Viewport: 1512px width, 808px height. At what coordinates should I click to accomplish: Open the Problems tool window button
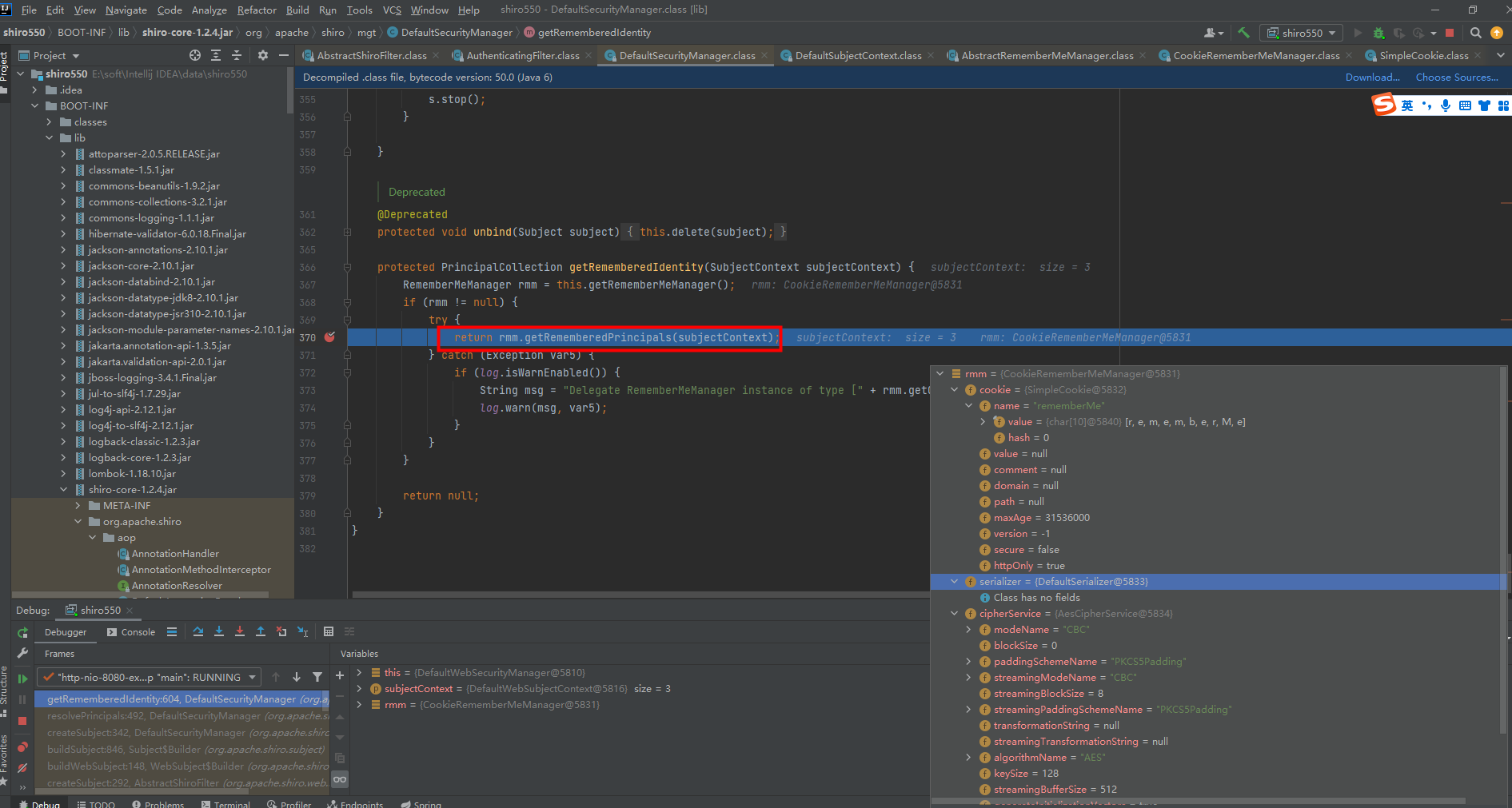click(x=158, y=803)
